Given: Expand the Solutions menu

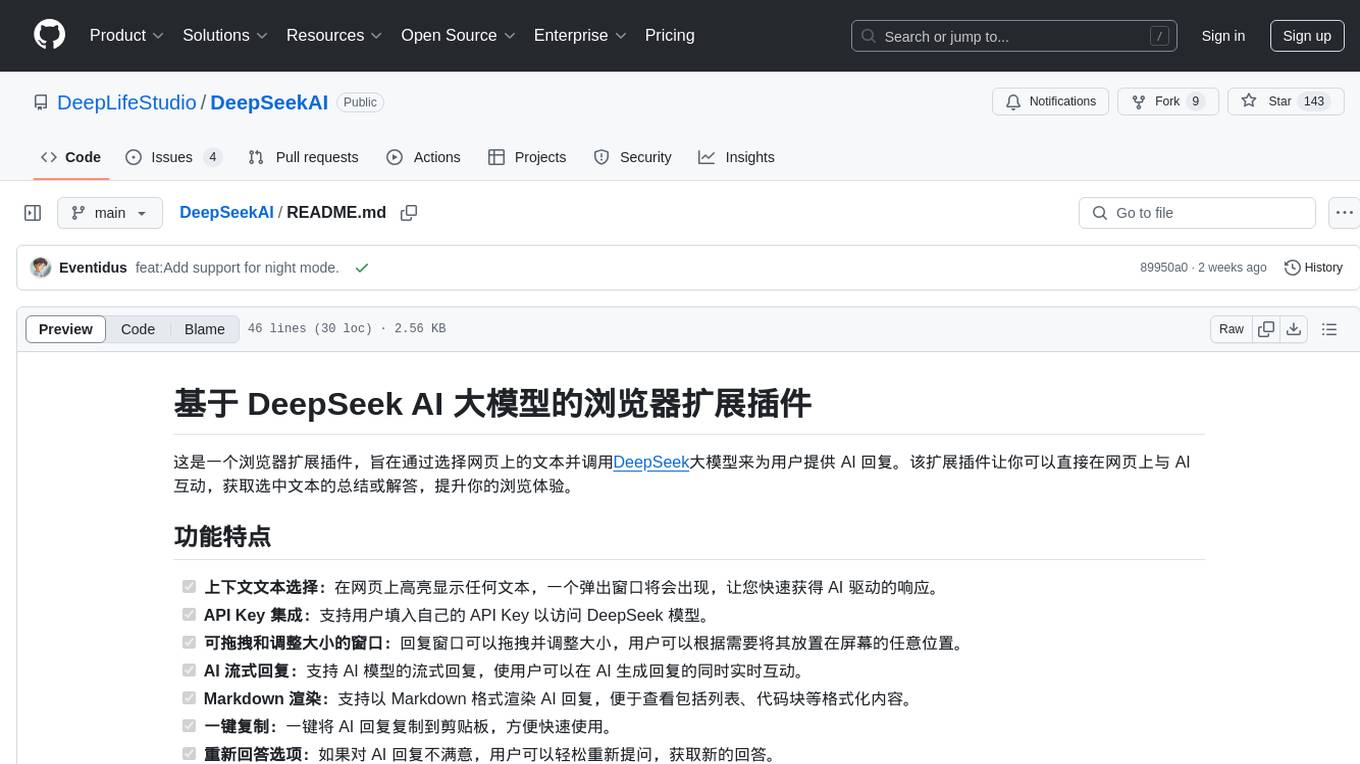Looking at the screenshot, I should click(x=225, y=35).
